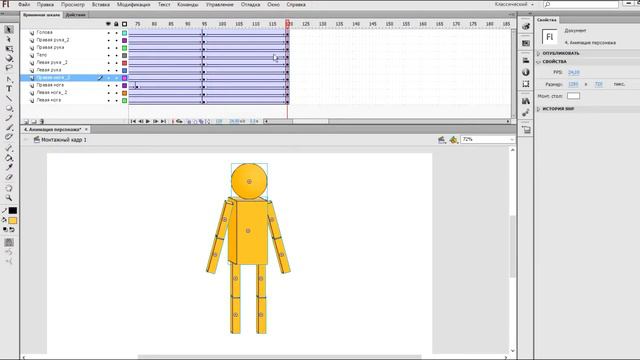Expand the История SWF section

click(538, 109)
